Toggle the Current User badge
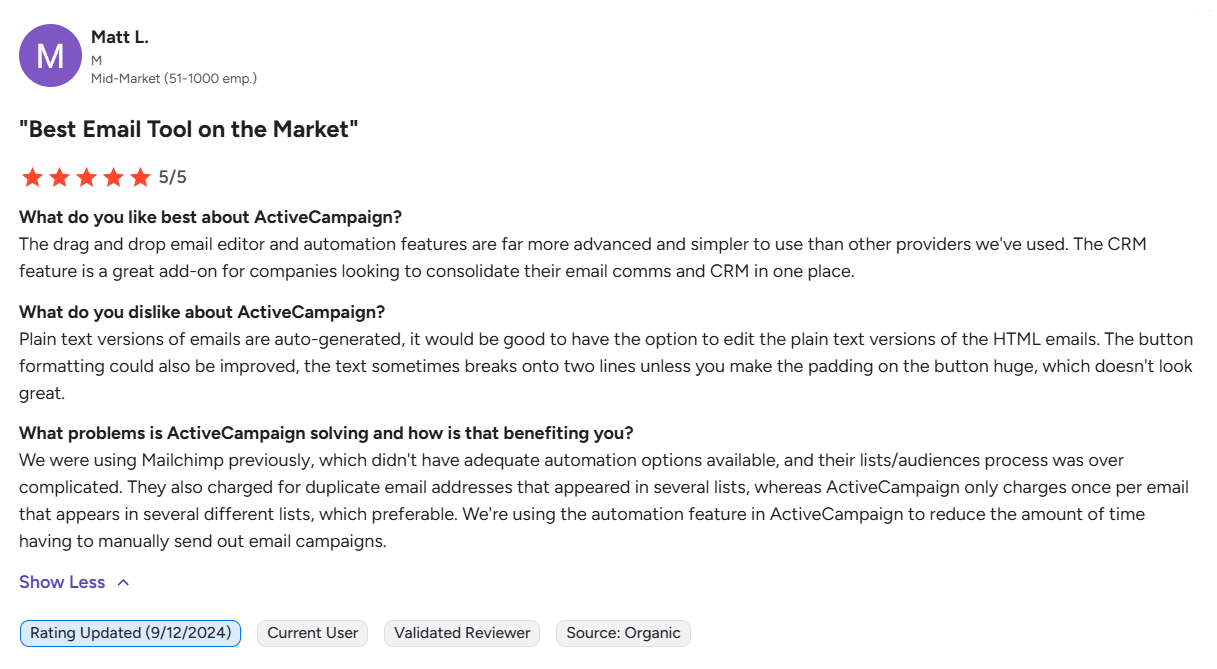The height and width of the screenshot is (669, 1217). (312, 633)
